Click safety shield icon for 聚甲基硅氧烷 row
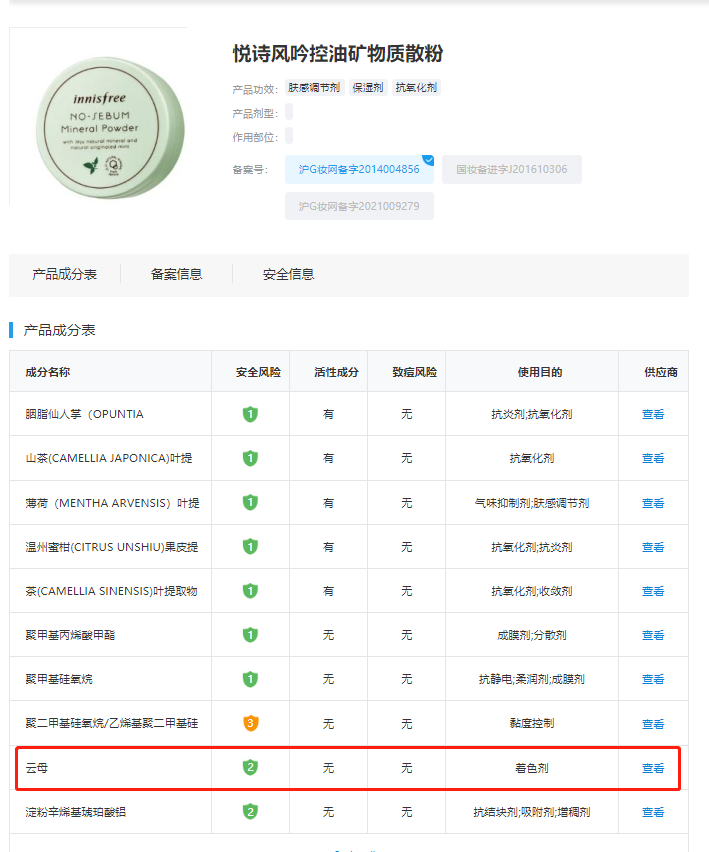The height and width of the screenshot is (852, 709). [250, 679]
